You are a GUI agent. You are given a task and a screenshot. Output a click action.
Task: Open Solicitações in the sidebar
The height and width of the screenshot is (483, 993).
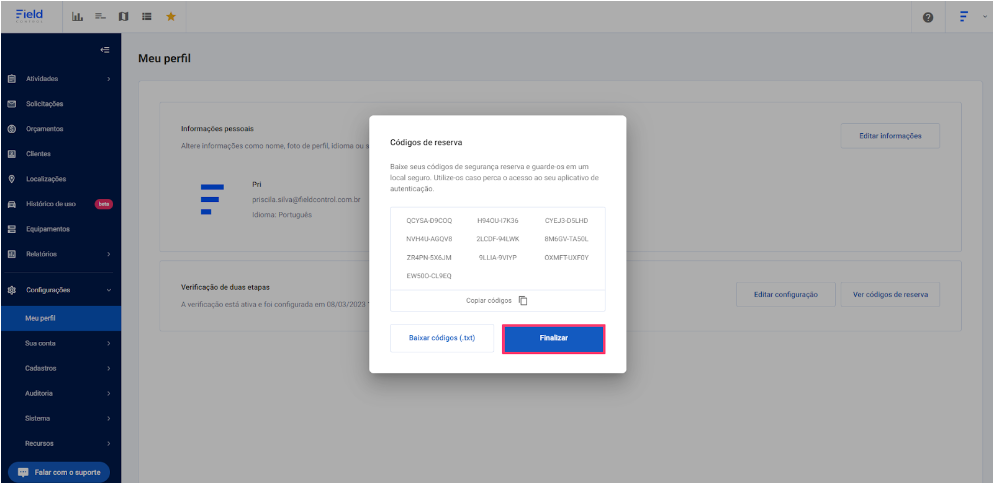pyautogui.click(x=61, y=104)
